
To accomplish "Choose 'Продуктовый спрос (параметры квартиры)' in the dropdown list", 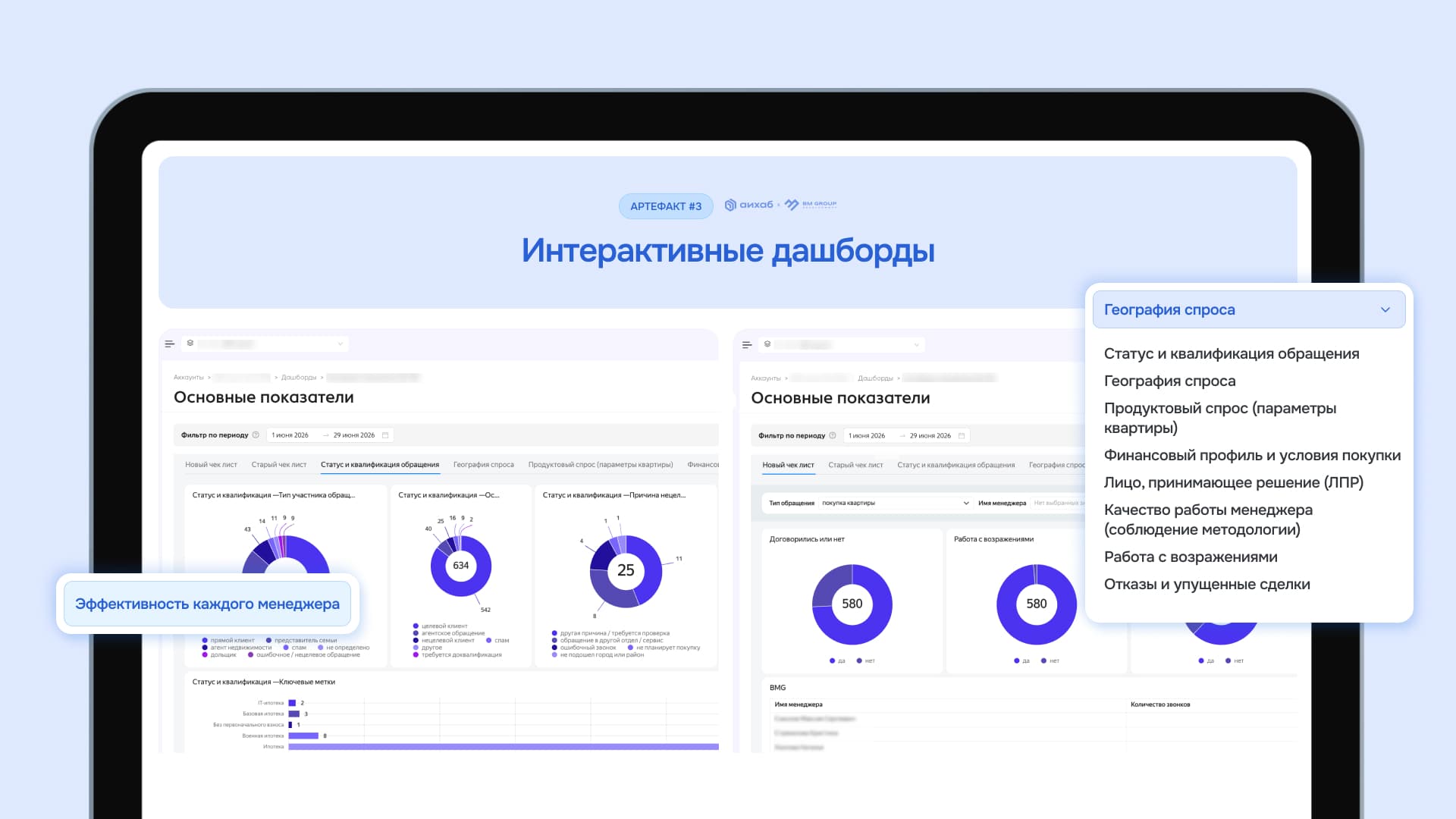I will [x=1220, y=418].
